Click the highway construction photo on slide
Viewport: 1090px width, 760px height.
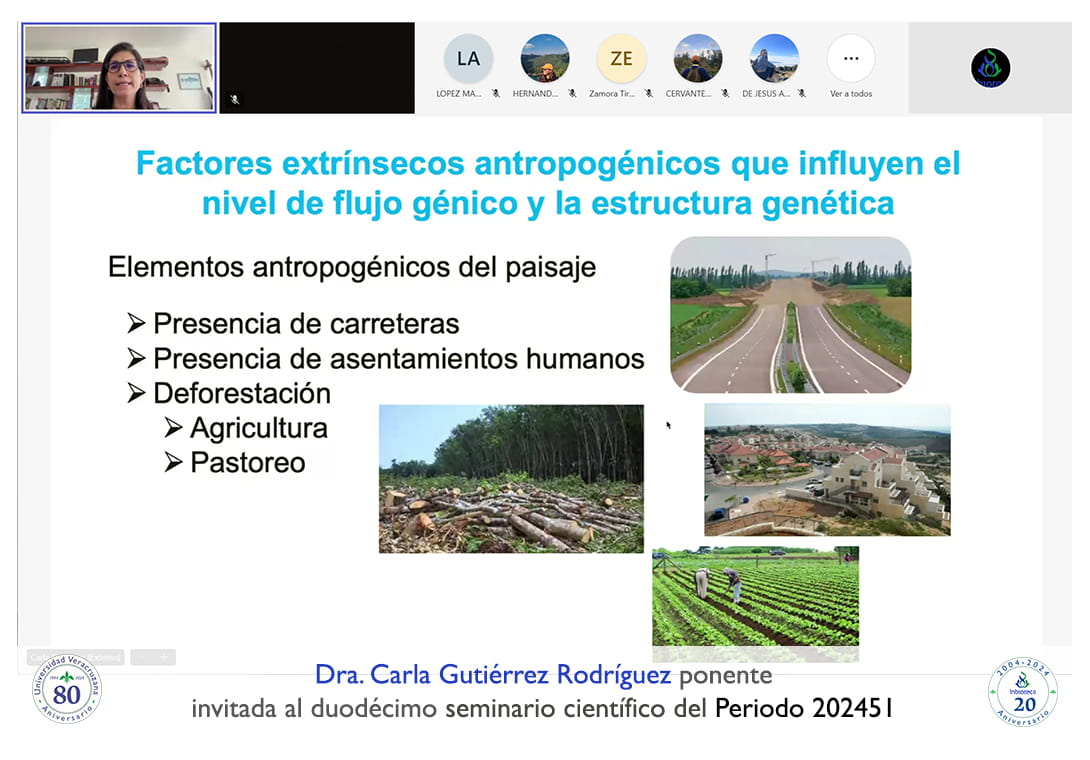(790, 314)
